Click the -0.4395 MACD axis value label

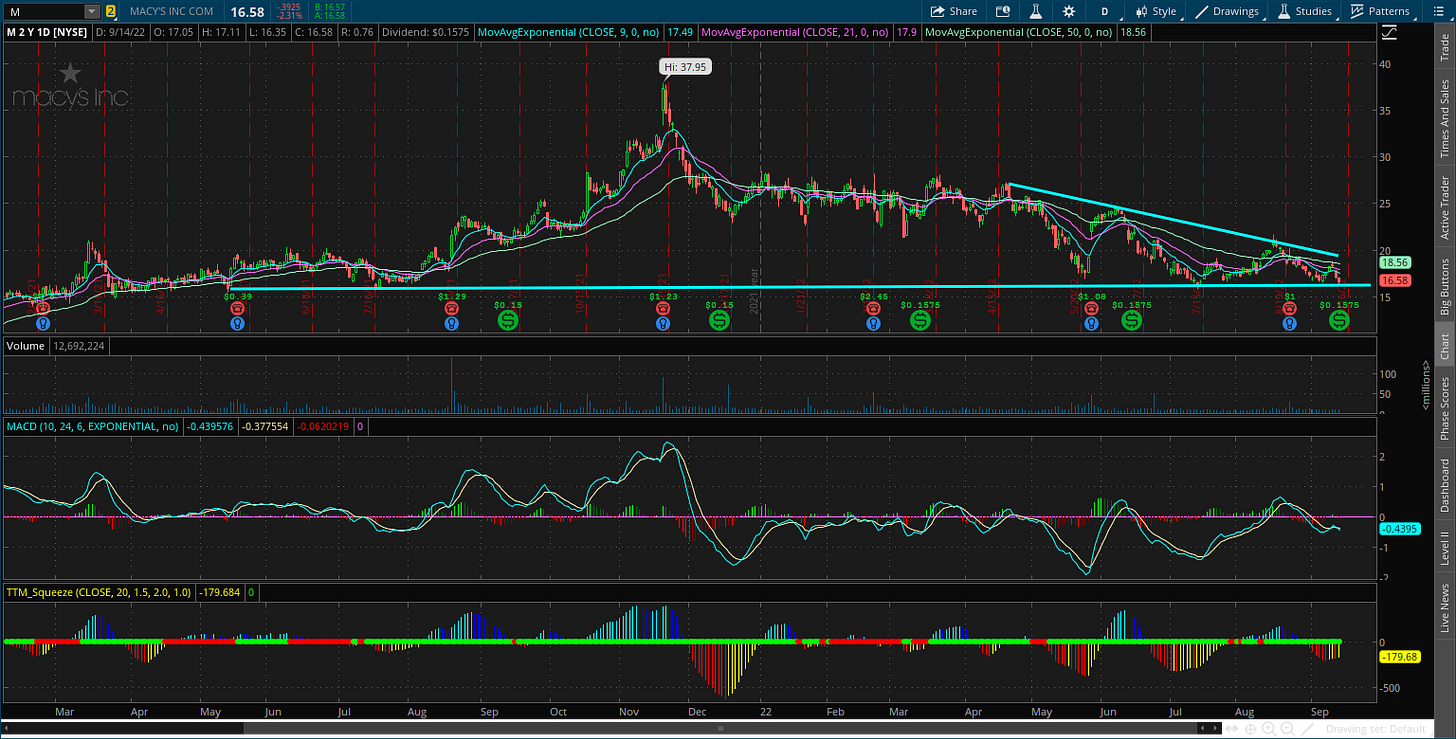pos(1399,529)
